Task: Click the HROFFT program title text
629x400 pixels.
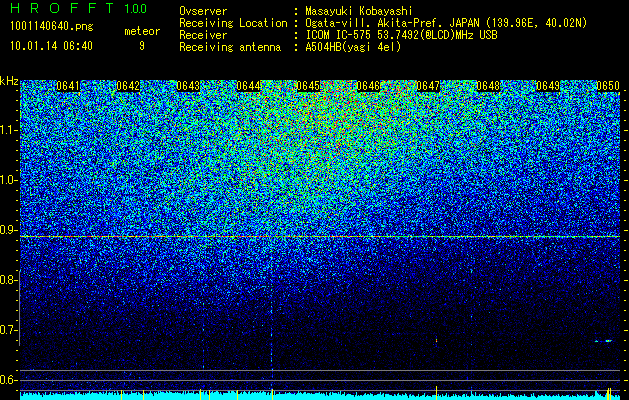Action: click(62, 8)
